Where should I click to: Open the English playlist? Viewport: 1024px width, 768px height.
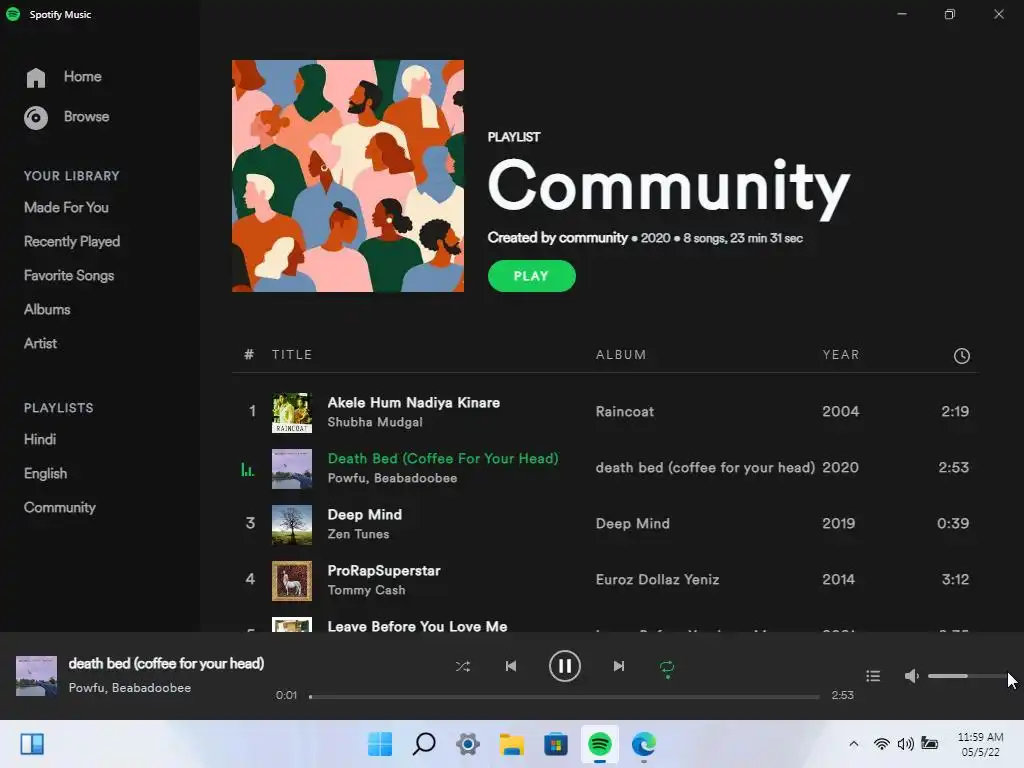coord(45,473)
